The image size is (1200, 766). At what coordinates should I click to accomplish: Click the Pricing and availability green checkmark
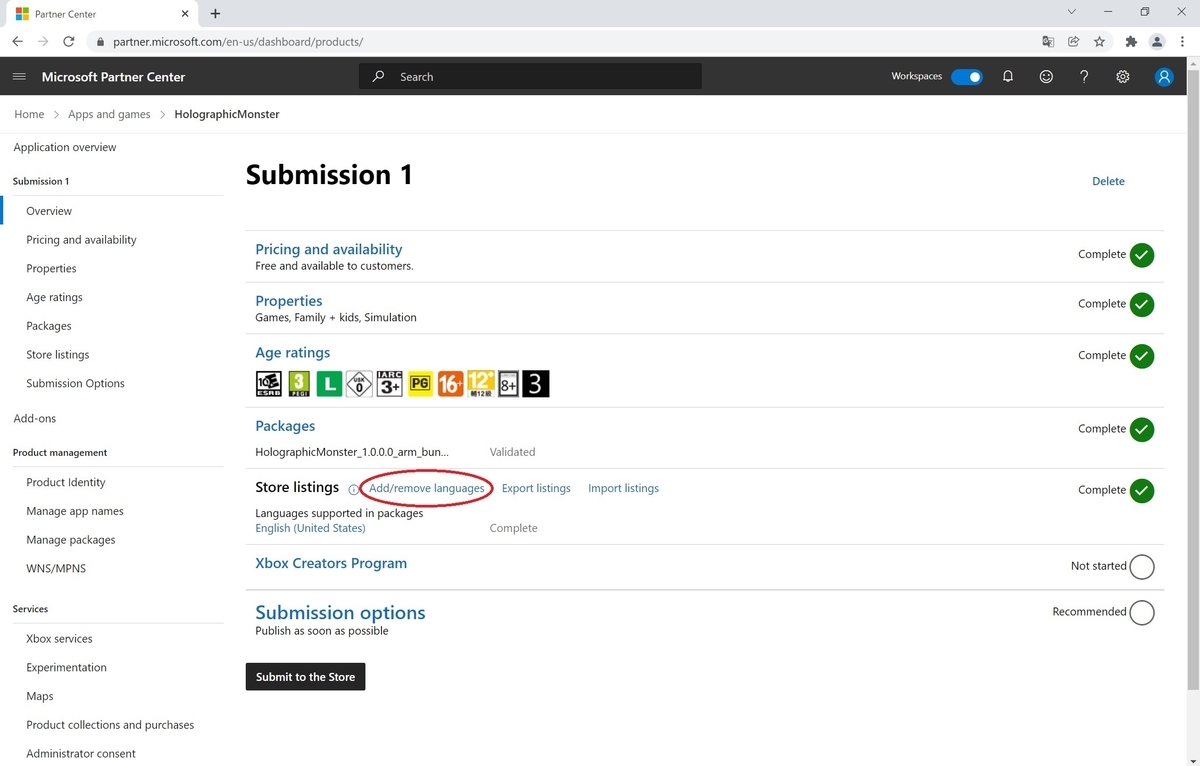pyautogui.click(x=1142, y=255)
